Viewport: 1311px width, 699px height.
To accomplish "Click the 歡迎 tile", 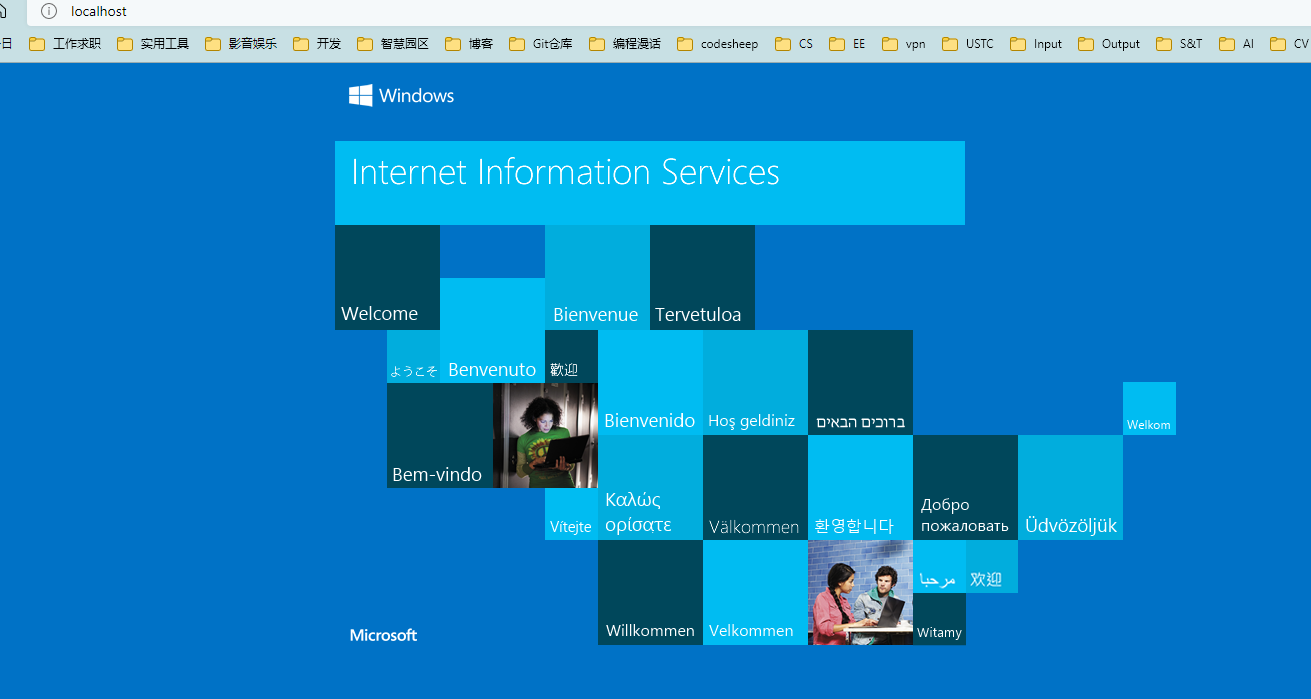I will point(571,356).
